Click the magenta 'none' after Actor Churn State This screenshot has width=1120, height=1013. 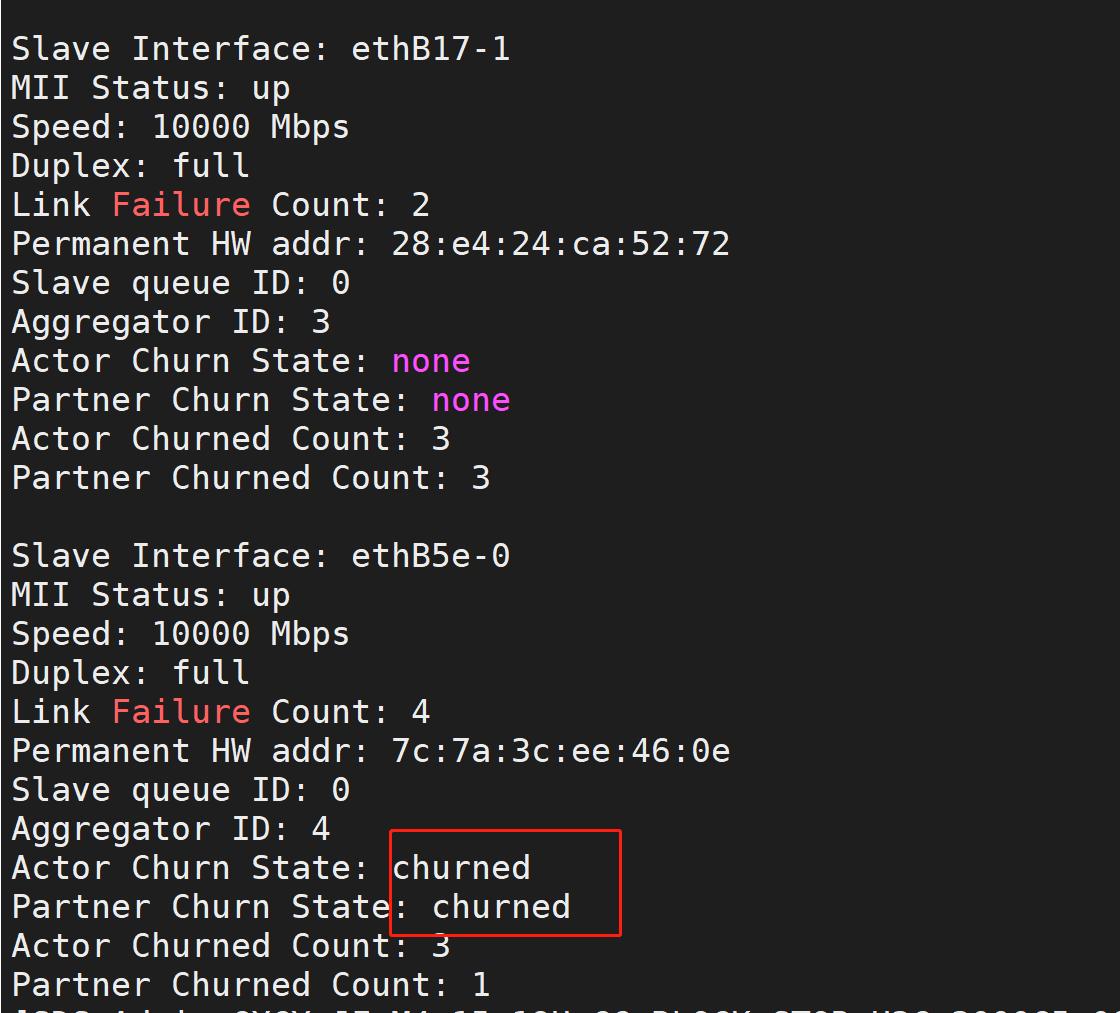431,361
